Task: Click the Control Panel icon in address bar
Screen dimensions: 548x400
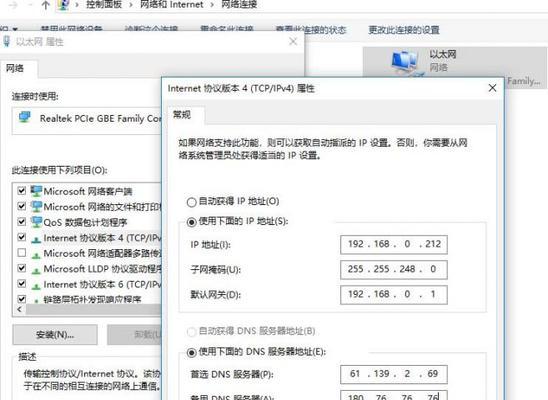Action: (x=64, y=5)
